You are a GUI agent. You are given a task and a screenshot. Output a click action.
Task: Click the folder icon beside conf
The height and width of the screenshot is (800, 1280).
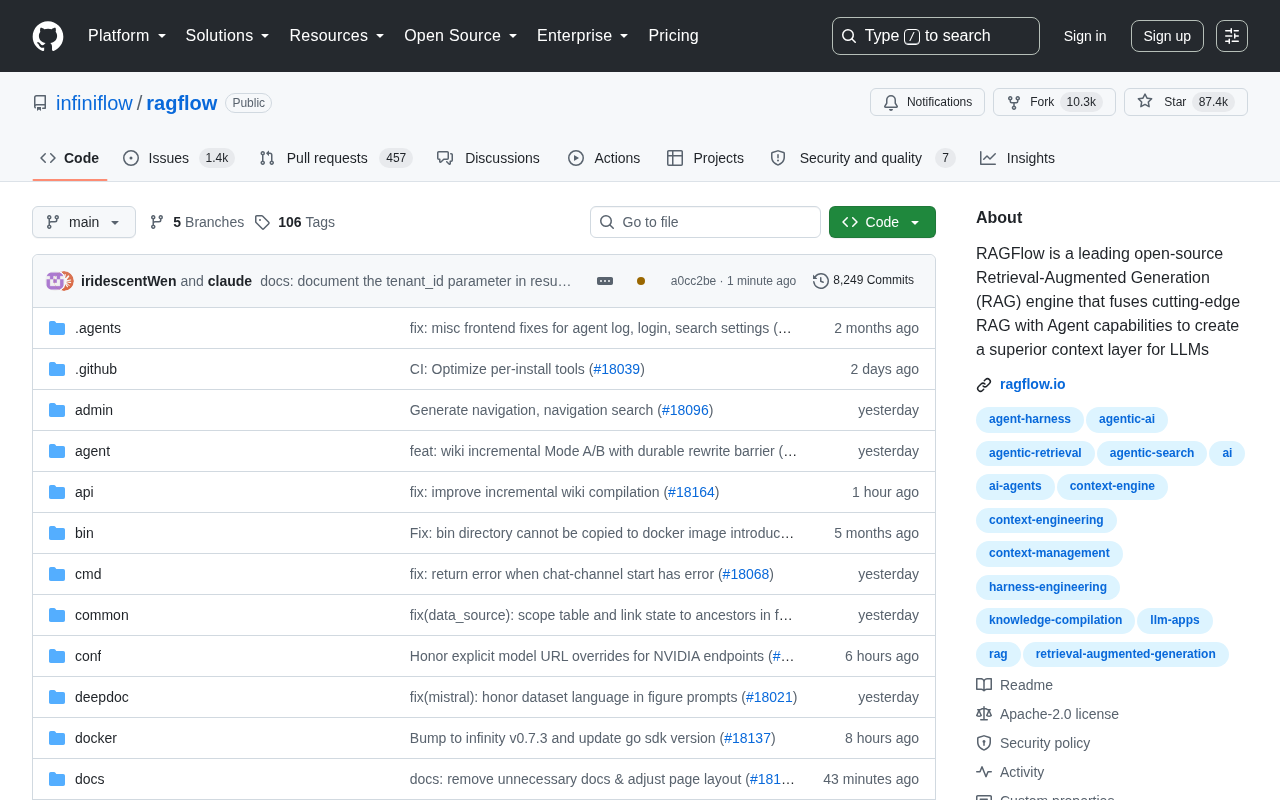click(57, 656)
